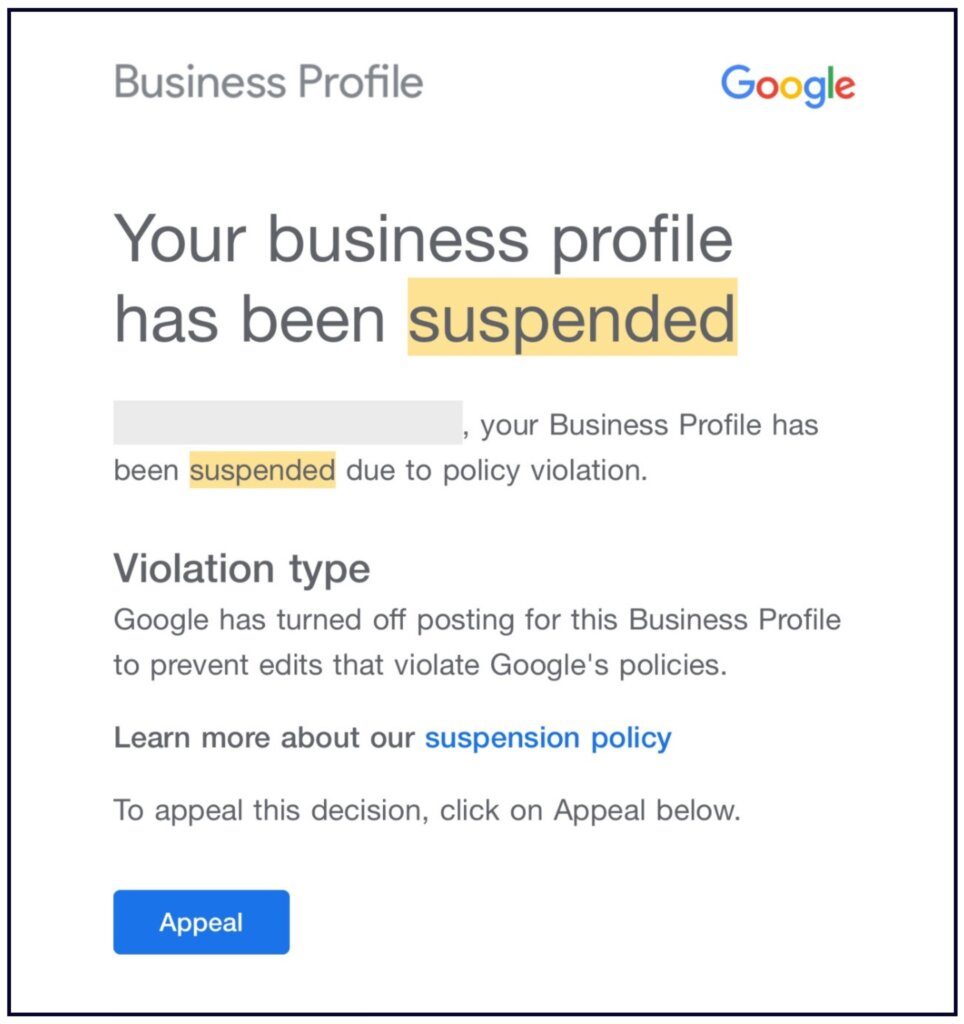Click the highlighted 'suspended' word in the headline

[x=572, y=319]
